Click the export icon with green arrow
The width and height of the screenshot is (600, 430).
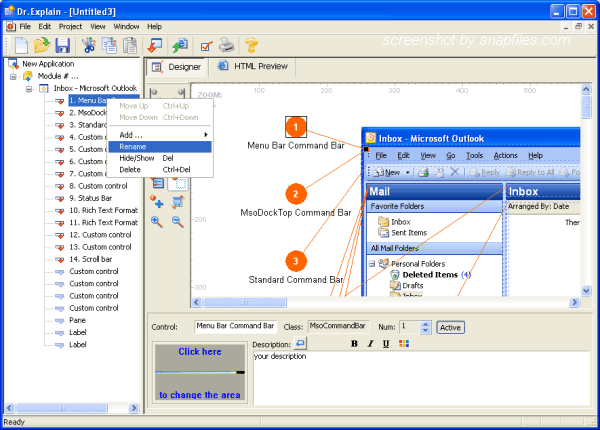pos(180,45)
